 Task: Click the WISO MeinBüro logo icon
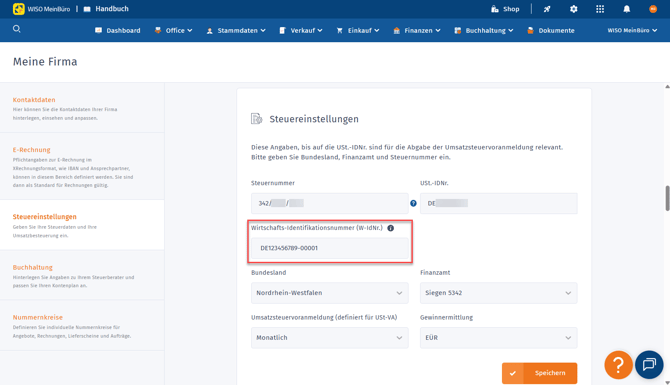(18, 9)
